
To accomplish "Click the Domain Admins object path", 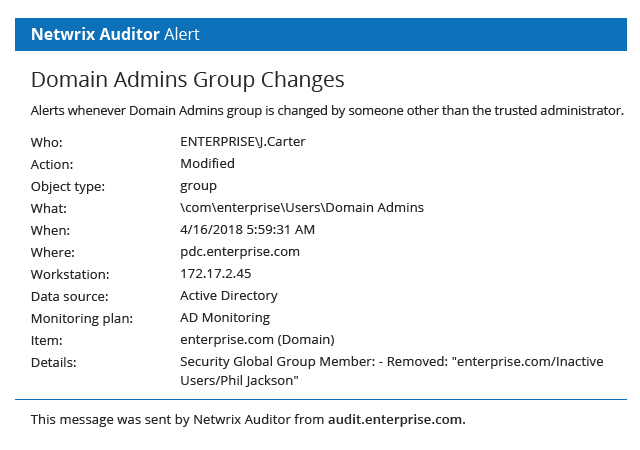I will (302, 207).
